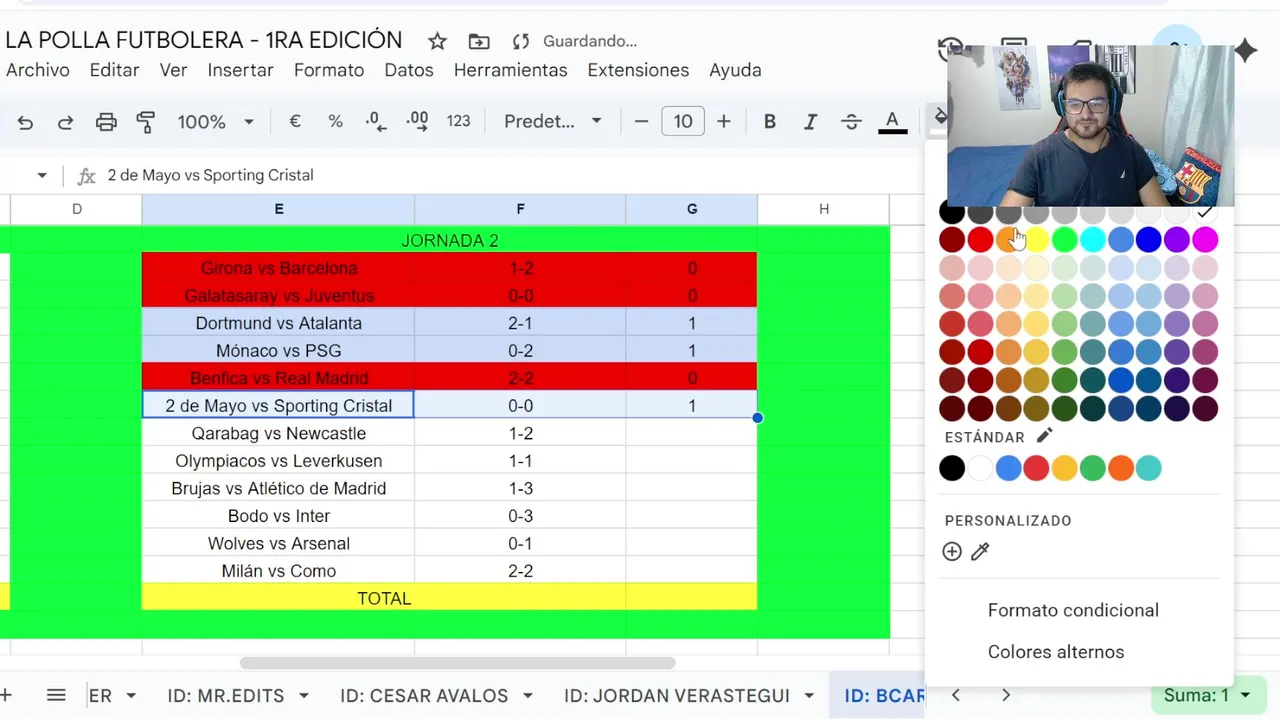Open the zoom 100% dropdown
1280x720 pixels.
pos(215,121)
